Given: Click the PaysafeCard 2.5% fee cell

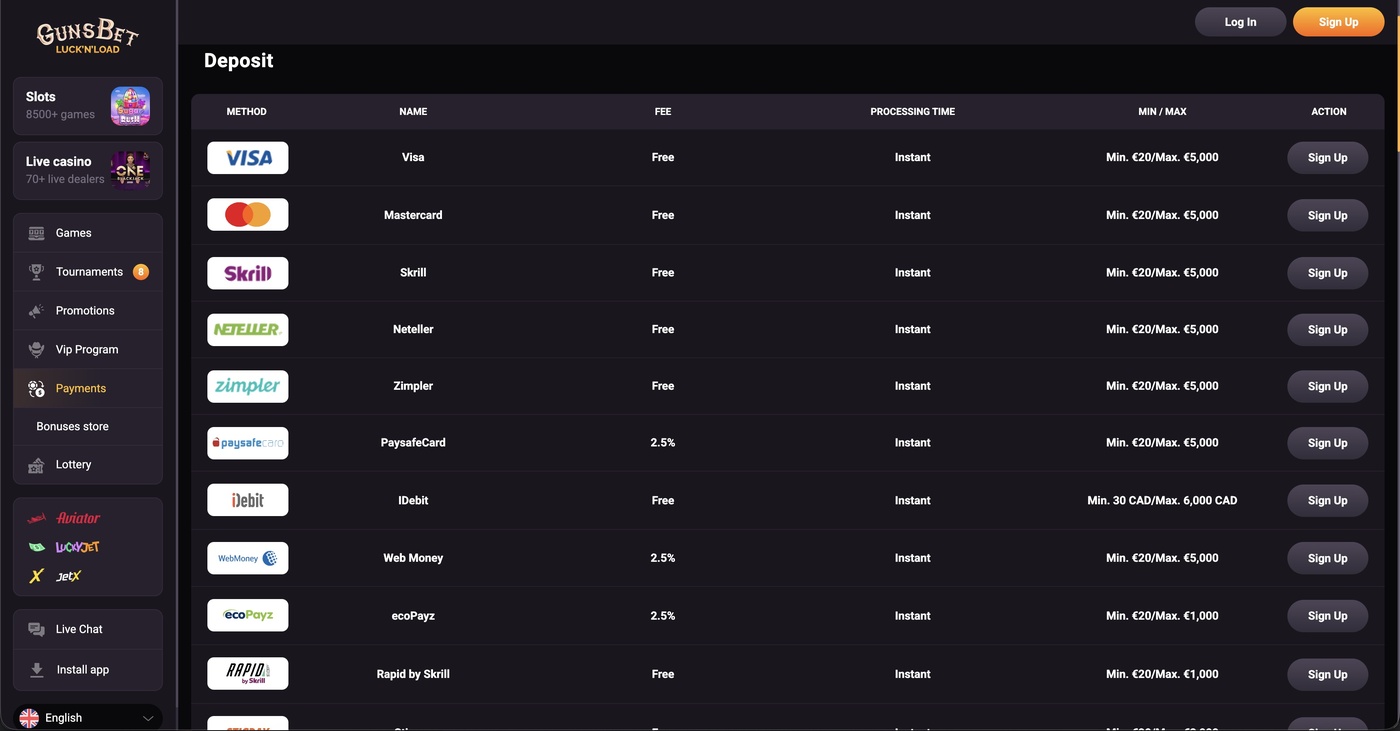Looking at the screenshot, I should tap(663, 443).
